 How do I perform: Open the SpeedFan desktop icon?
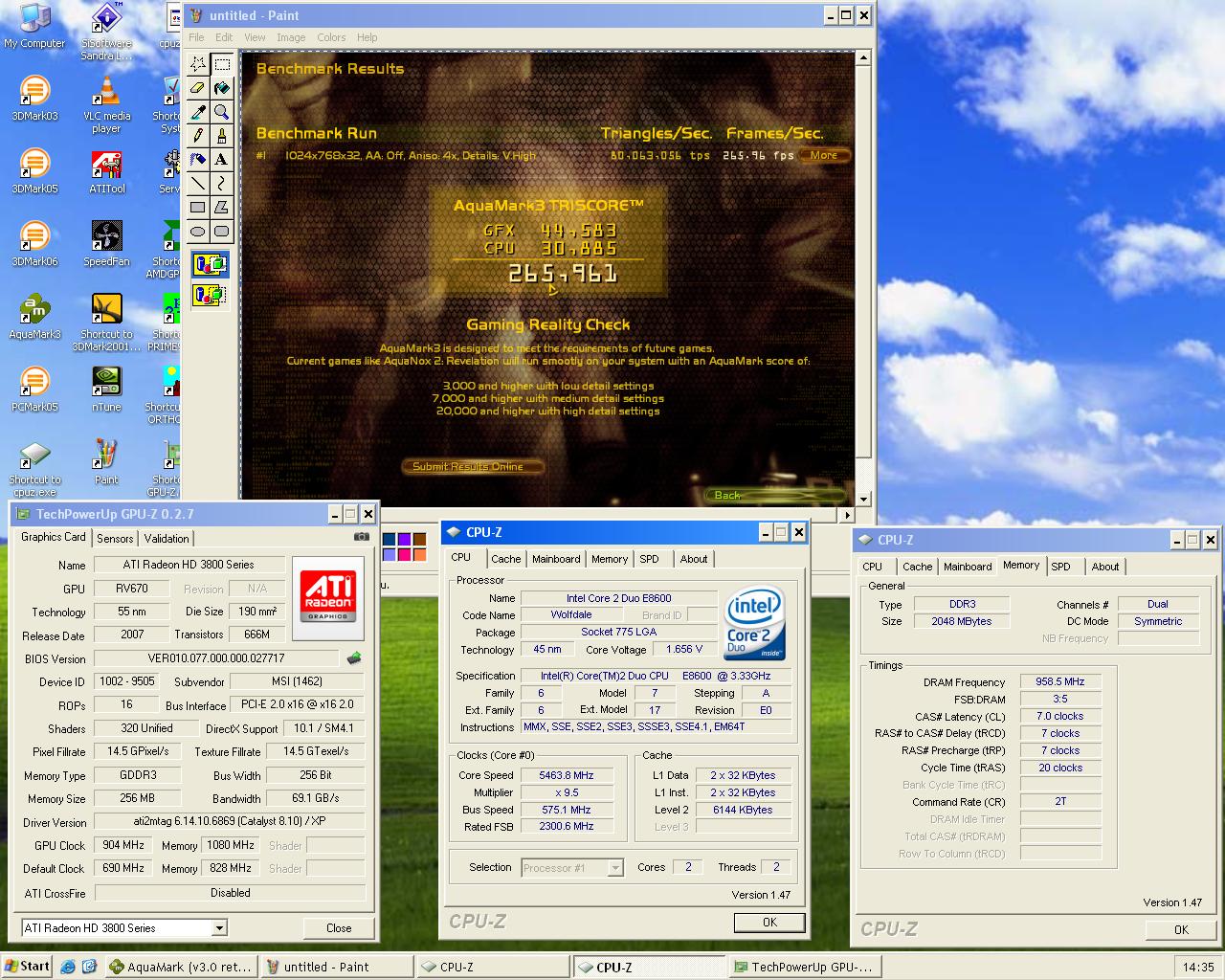click(x=106, y=244)
